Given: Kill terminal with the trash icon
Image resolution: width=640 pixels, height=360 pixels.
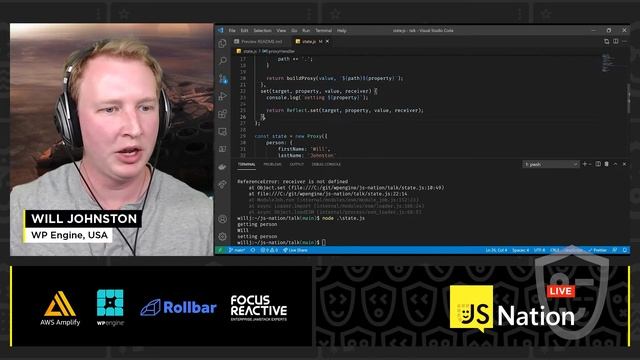Looking at the screenshot, I should [607, 164].
